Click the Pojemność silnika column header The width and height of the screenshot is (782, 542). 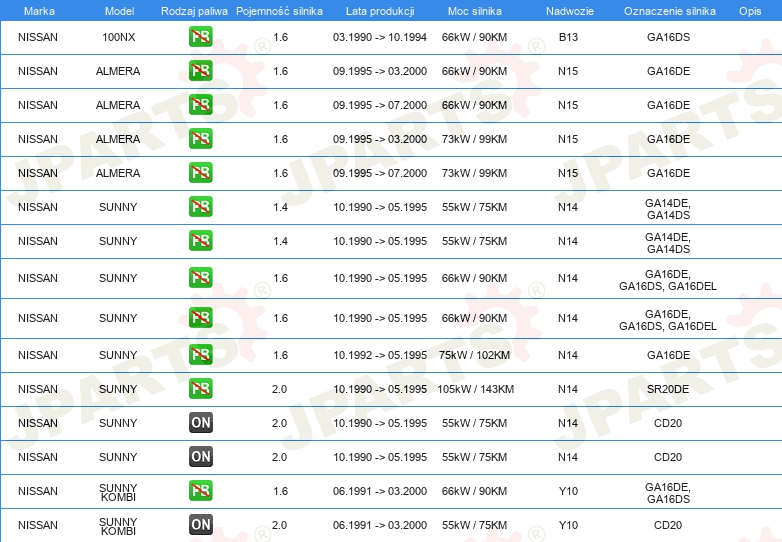point(279,11)
